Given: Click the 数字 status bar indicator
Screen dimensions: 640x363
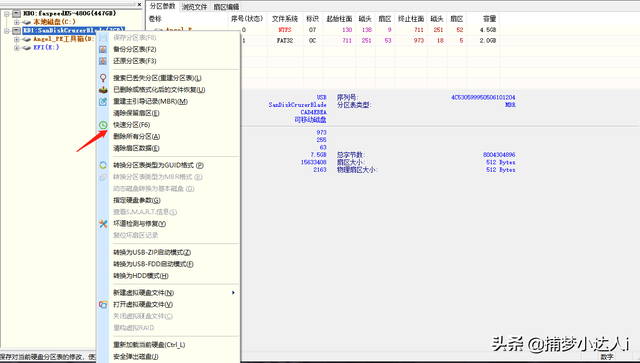Looking at the screenshot, I should point(607,356).
